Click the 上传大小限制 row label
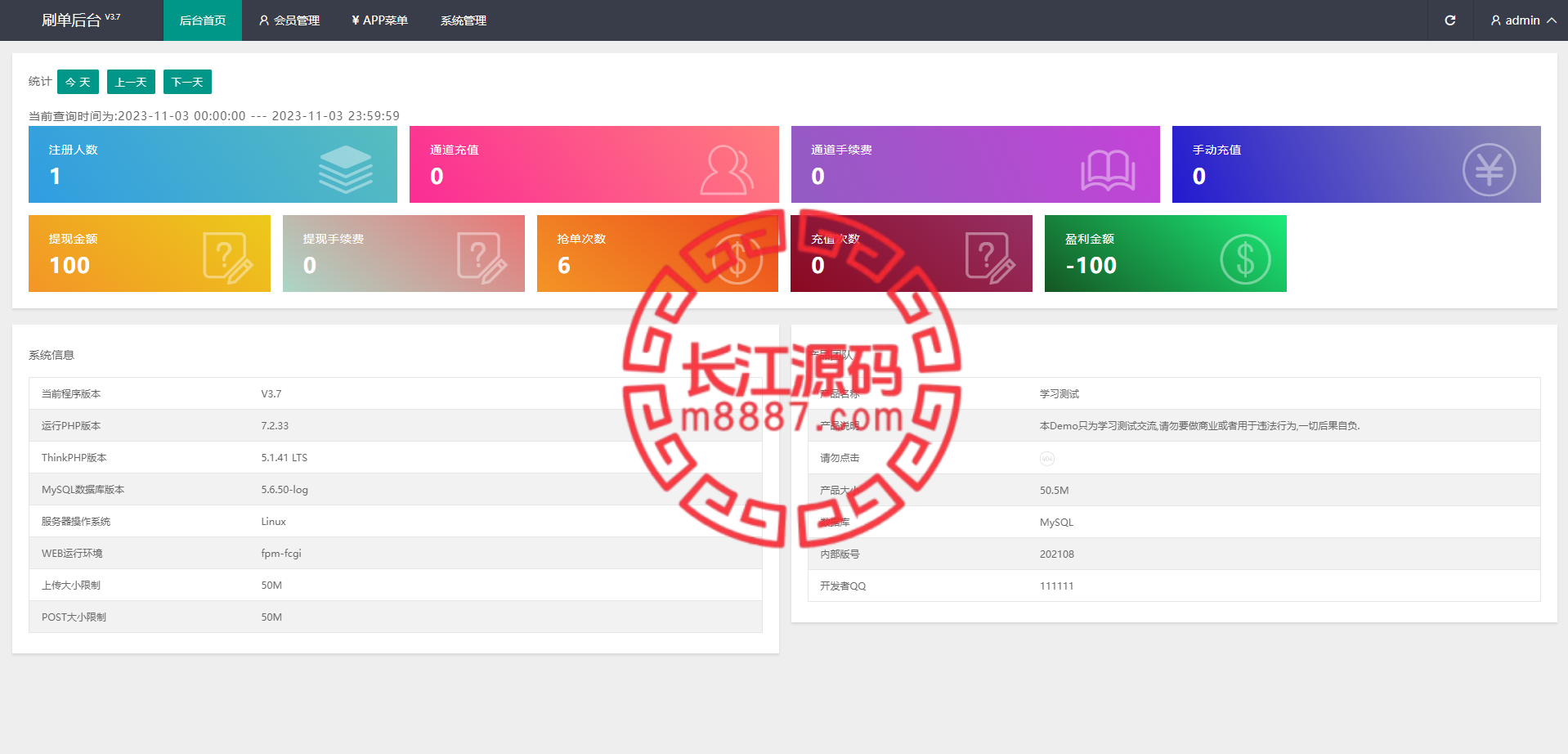 (x=71, y=586)
